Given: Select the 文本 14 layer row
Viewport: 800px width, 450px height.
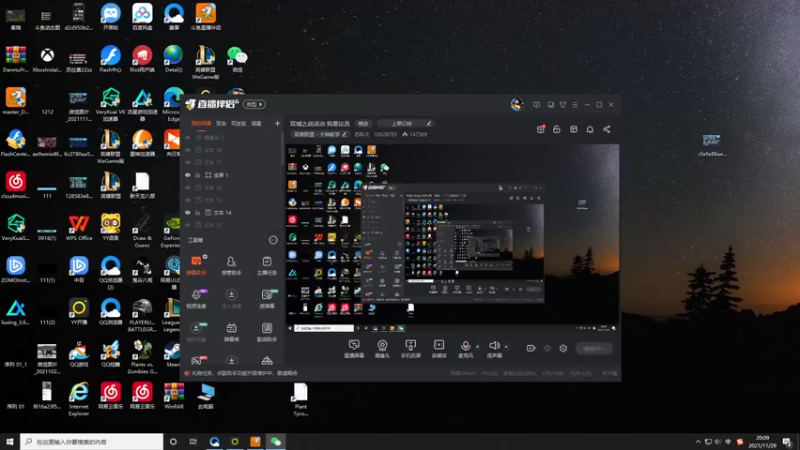Looking at the screenshot, I should tap(231, 212).
